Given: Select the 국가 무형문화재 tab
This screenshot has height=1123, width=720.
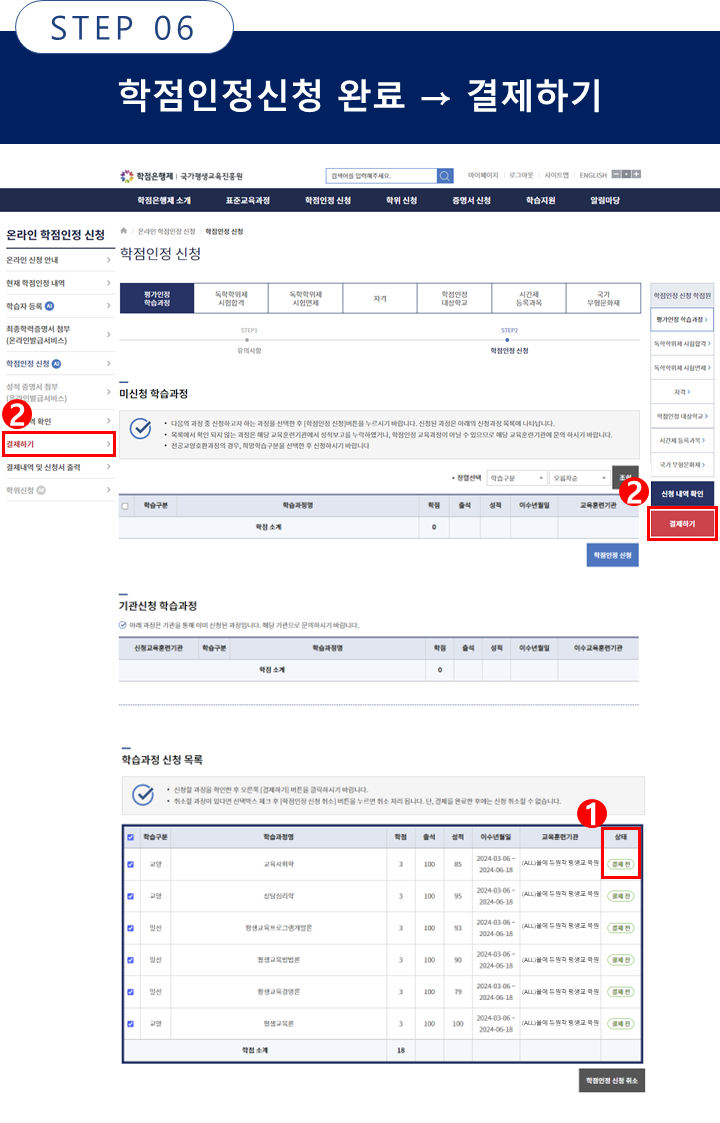Looking at the screenshot, I should pos(603,299).
